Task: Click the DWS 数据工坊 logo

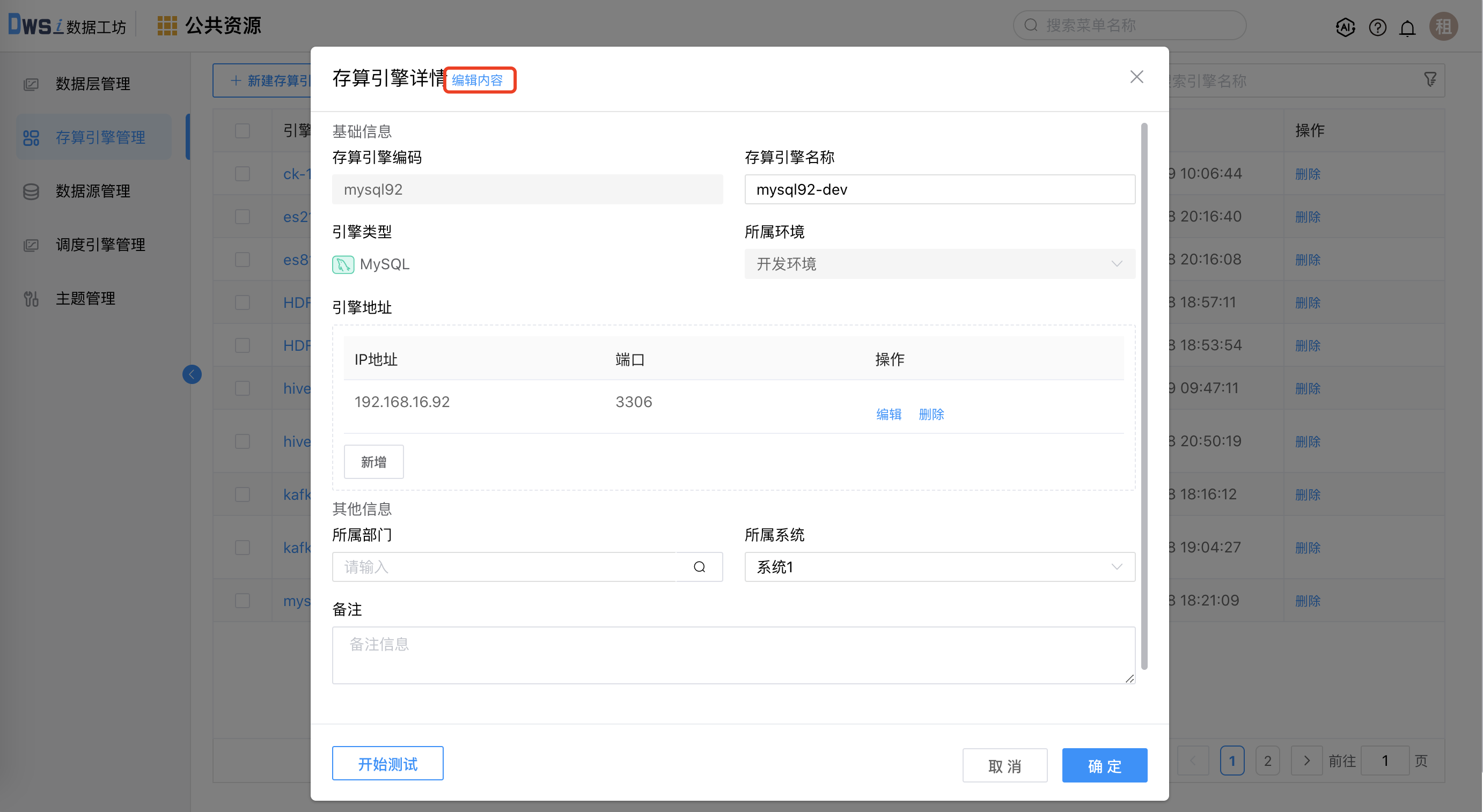Action: [67, 25]
